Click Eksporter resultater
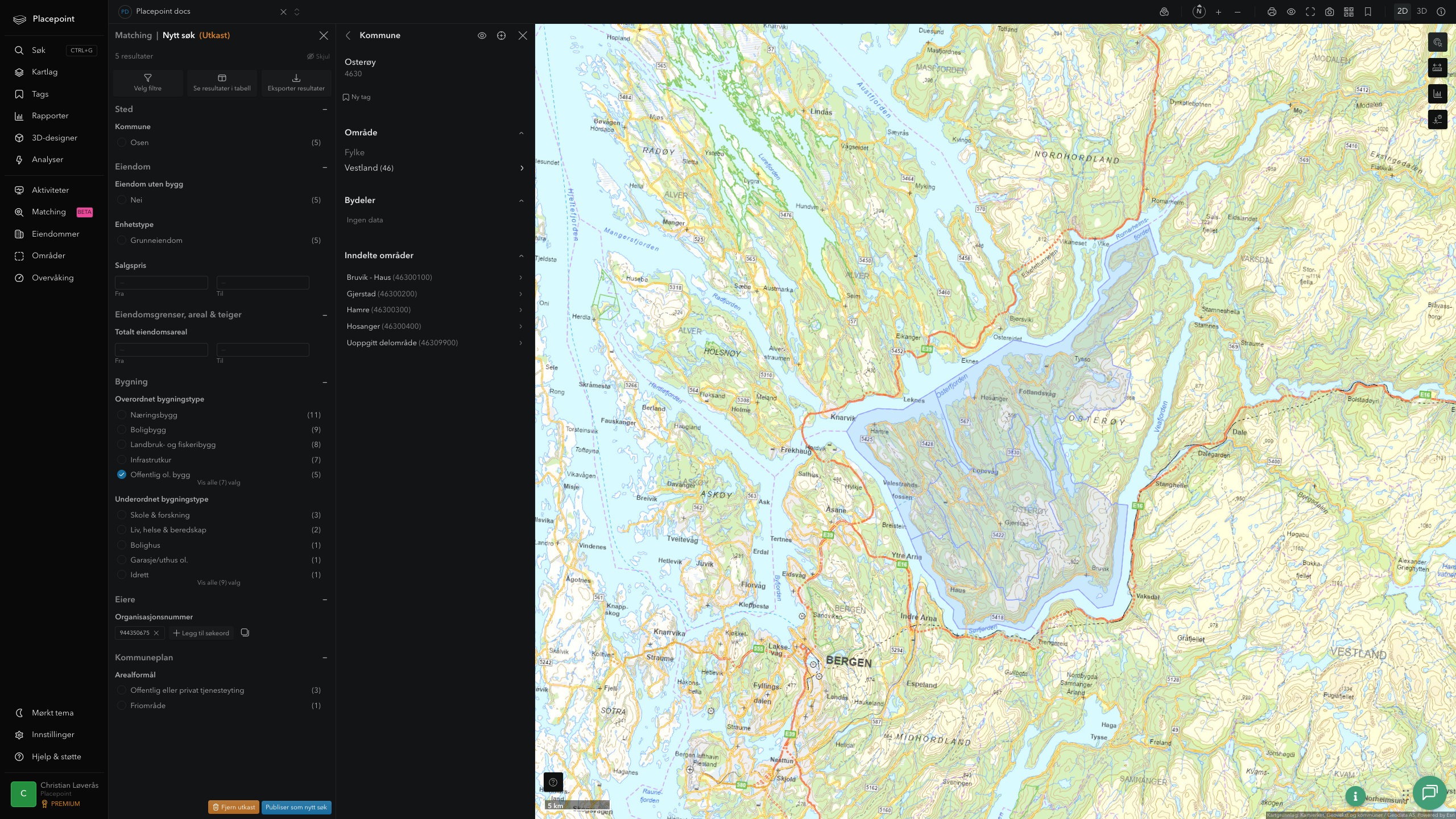 (x=296, y=82)
